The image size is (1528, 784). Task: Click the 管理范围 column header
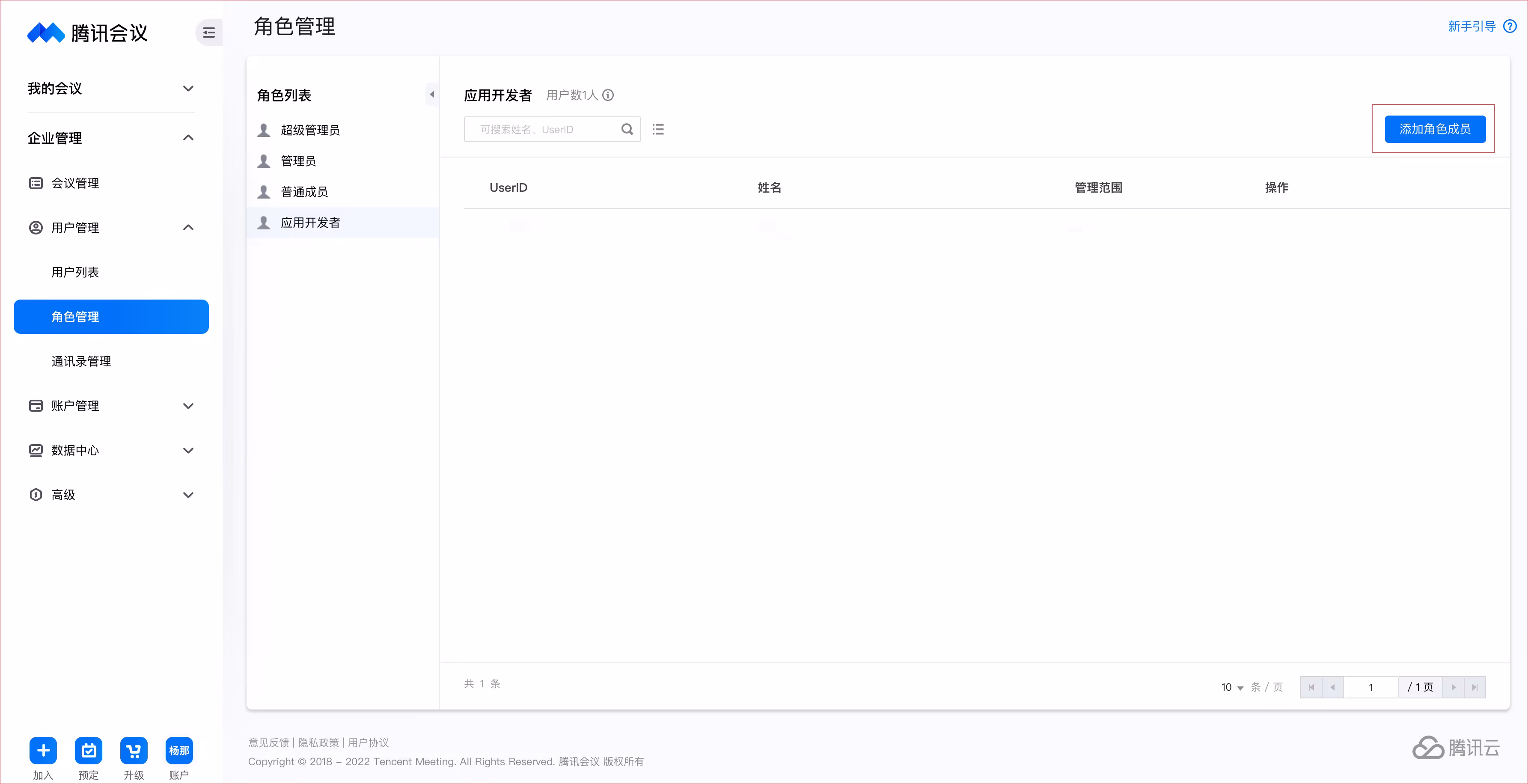(x=1098, y=187)
